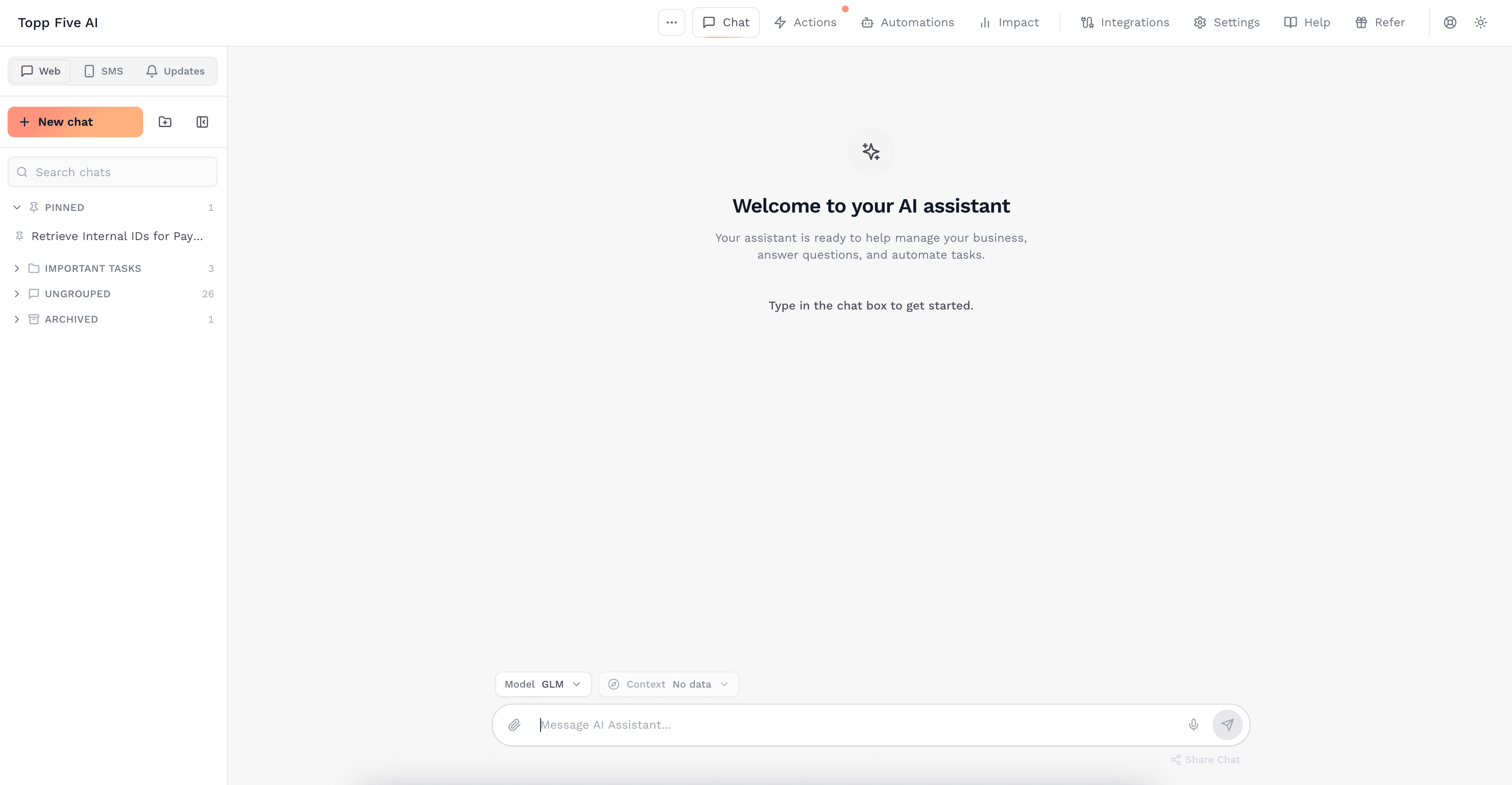Click the pin icon beside Retrieve Internal IDs
Screen dimensions: 1512x785
[x=19, y=236]
